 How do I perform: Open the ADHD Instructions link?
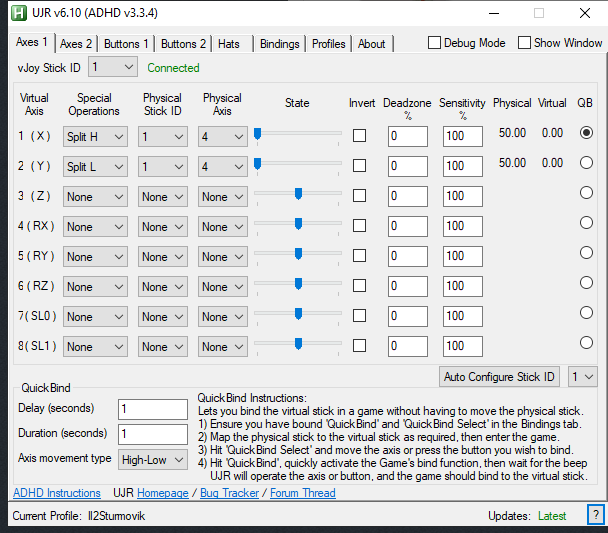pos(57,493)
